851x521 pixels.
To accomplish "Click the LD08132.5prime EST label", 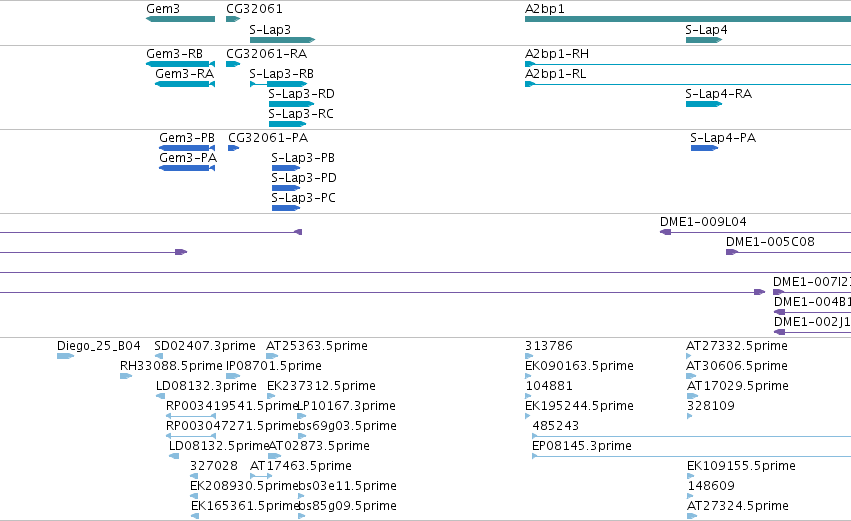I will click(219, 446).
